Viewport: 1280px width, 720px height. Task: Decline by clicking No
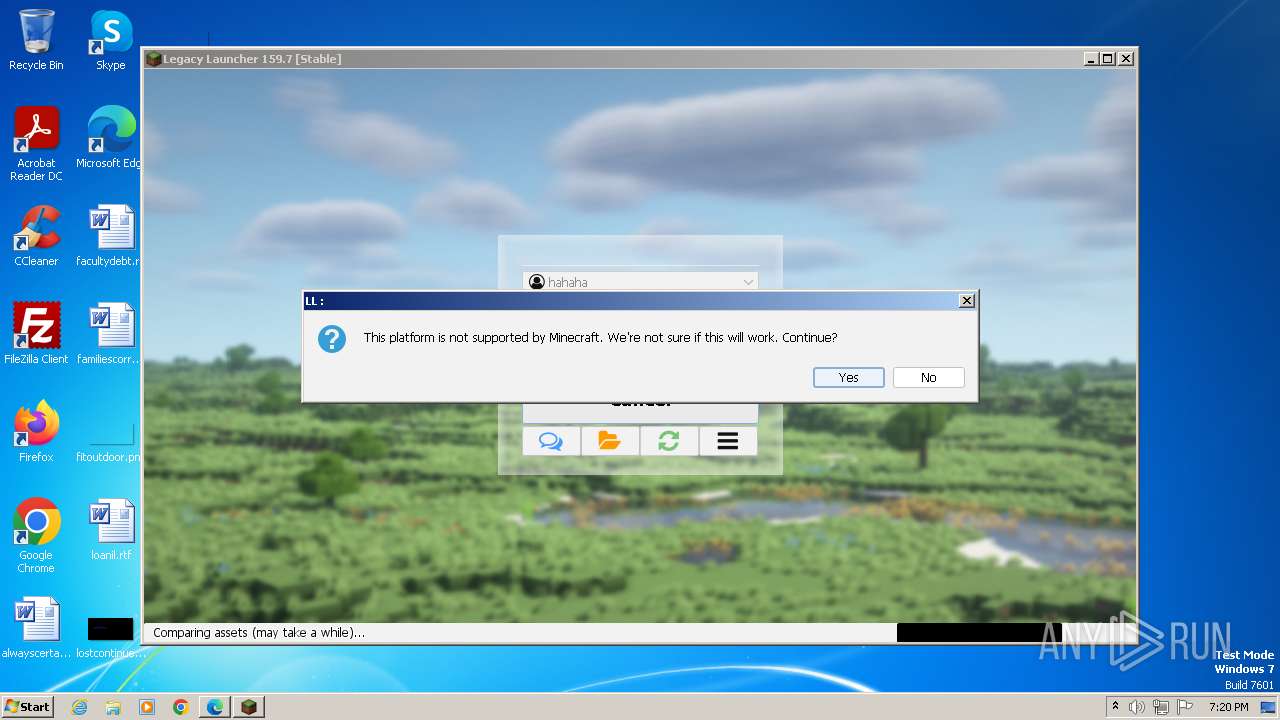click(928, 377)
